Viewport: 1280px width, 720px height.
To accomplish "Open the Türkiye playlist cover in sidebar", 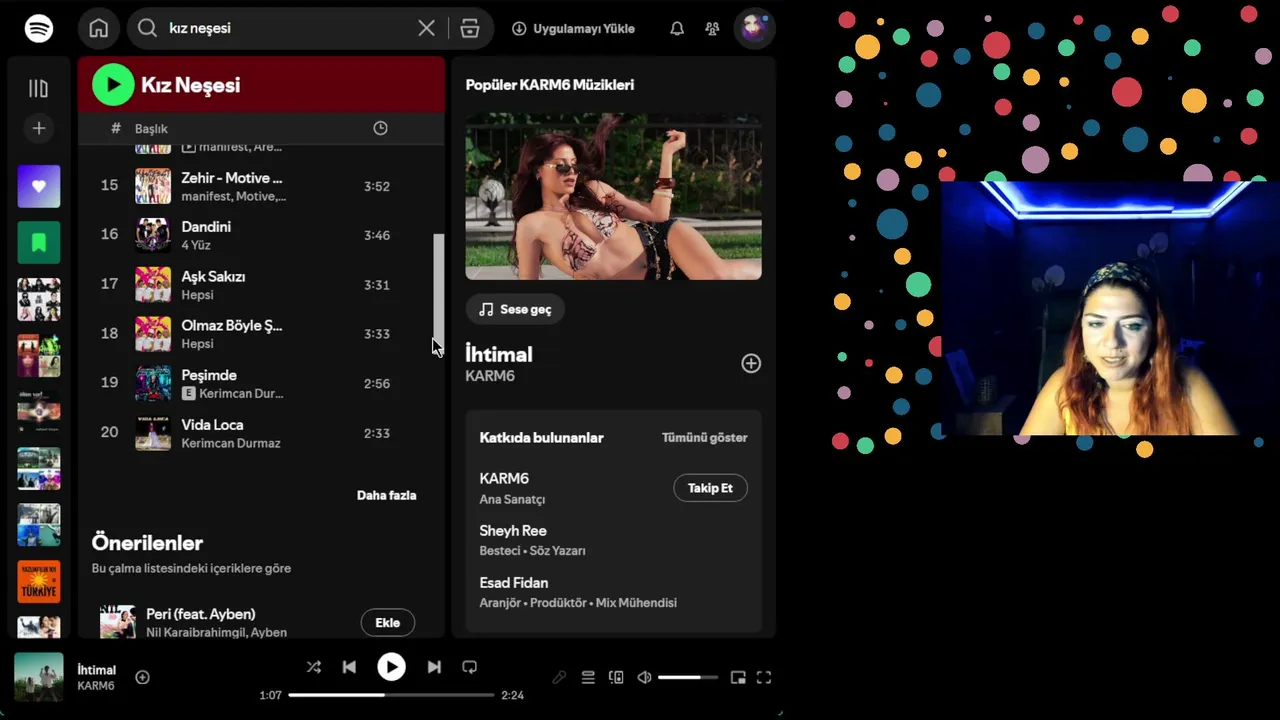I will click(38, 581).
